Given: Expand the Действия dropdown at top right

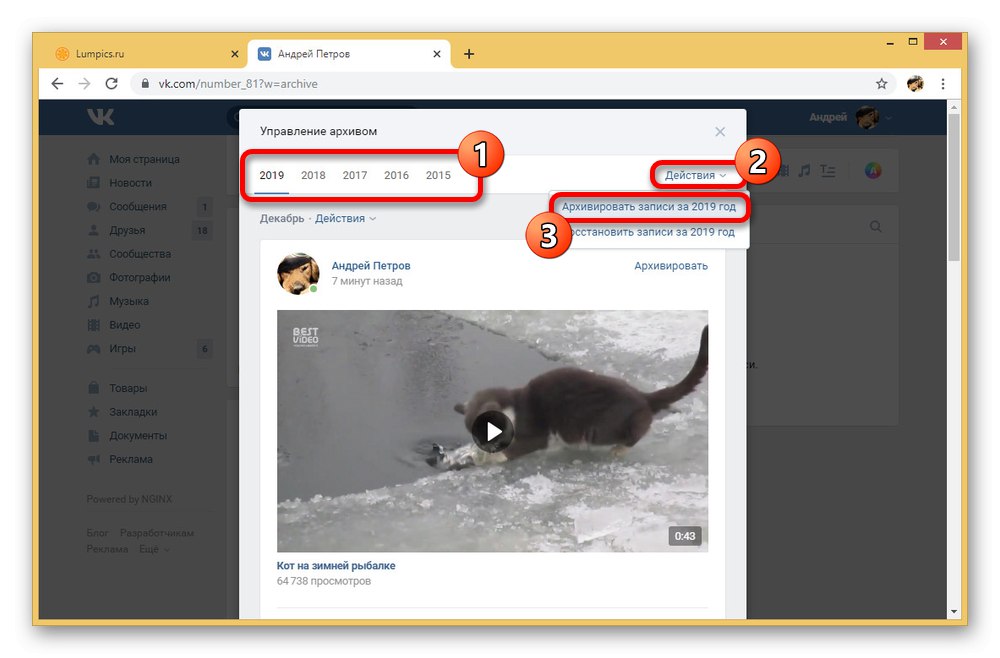Looking at the screenshot, I should pyautogui.click(x=695, y=175).
